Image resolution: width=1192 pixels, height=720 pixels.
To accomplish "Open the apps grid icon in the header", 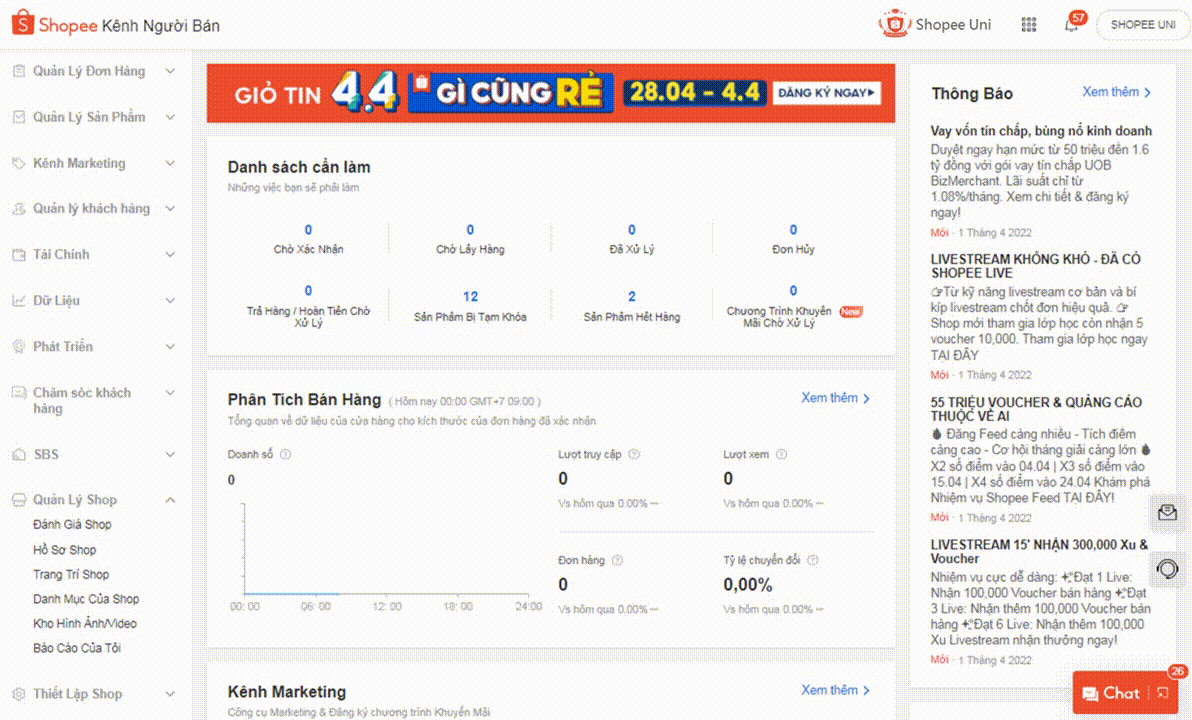I will coord(1028,24).
